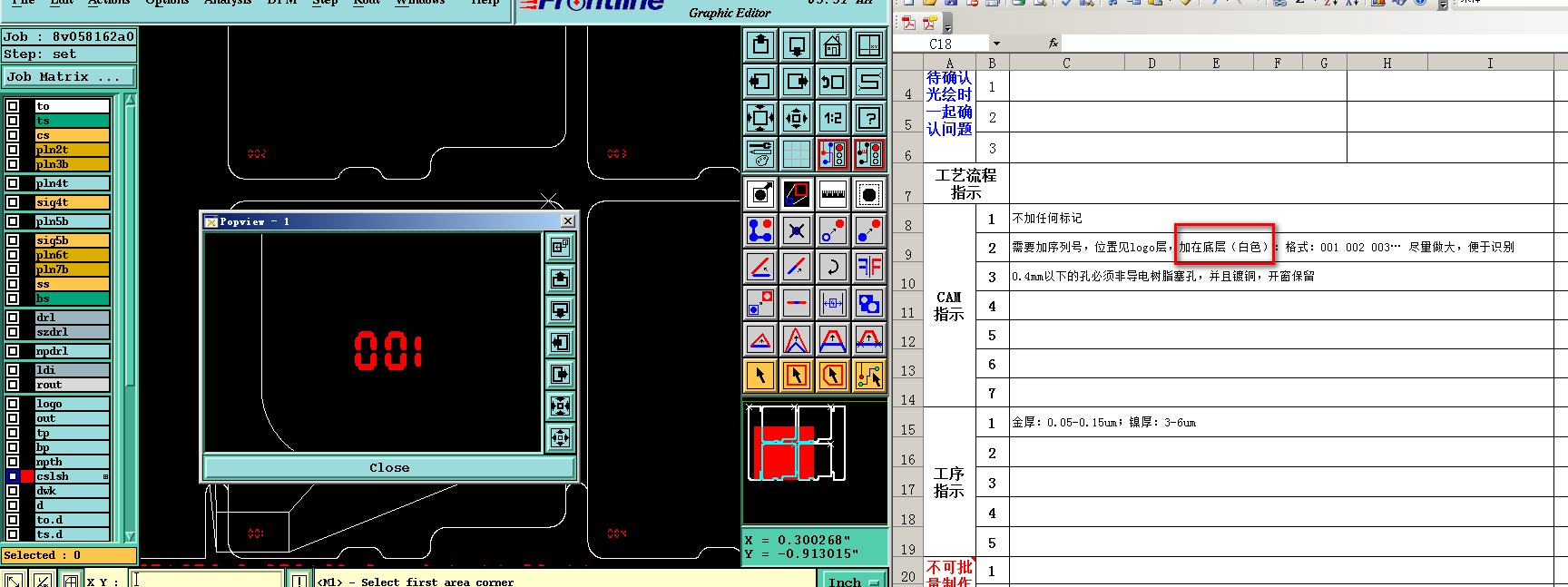Click the mirror F icon
This screenshot has height=587, width=1568.
[869, 267]
